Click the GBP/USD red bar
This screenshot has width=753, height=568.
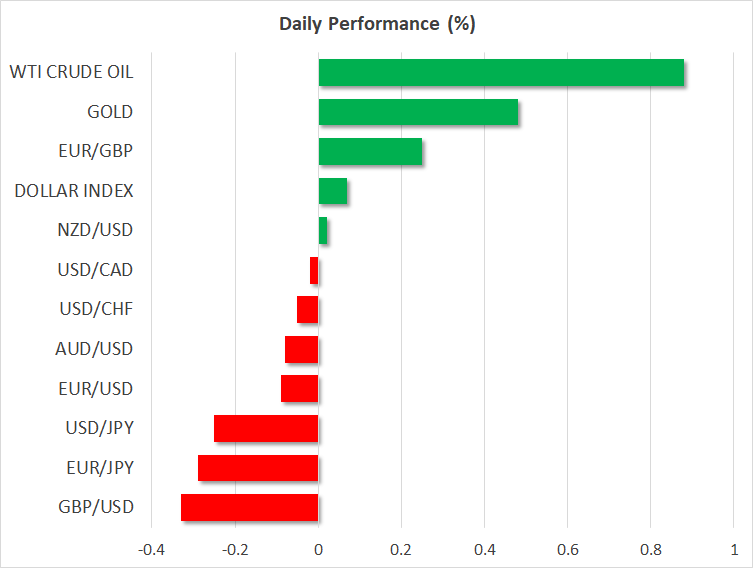point(250,508)
